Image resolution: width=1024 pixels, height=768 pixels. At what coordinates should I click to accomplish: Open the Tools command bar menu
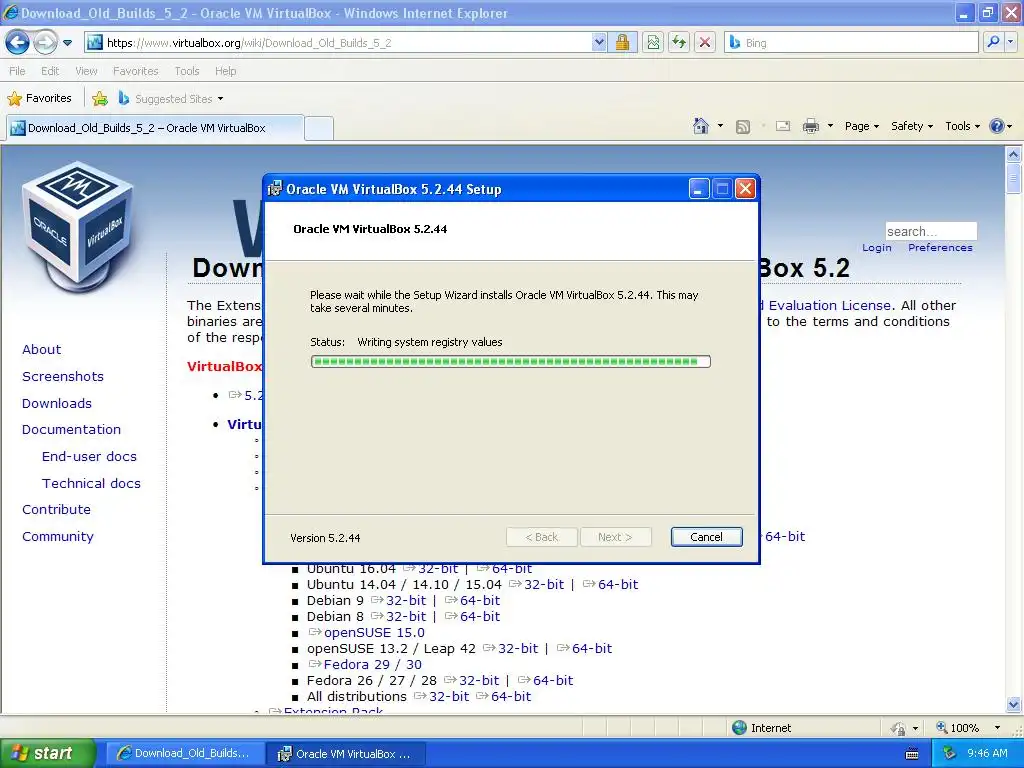(x=962, y=126)
